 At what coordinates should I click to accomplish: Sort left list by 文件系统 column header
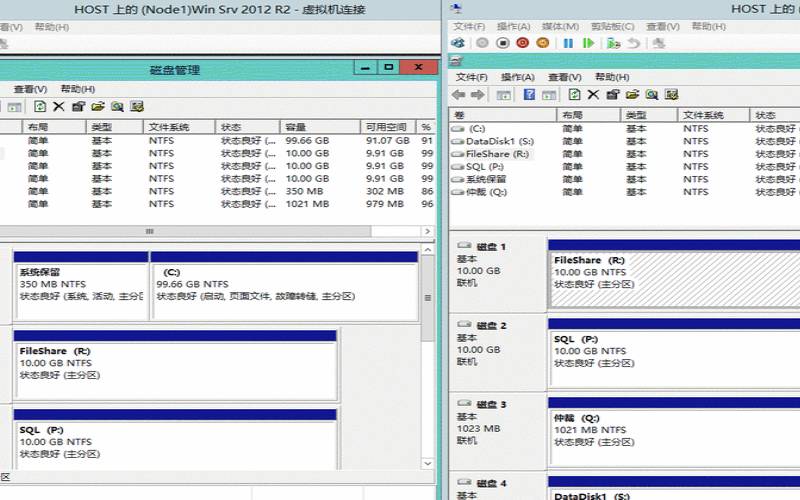pyautogui.click(x=179, y=127)
